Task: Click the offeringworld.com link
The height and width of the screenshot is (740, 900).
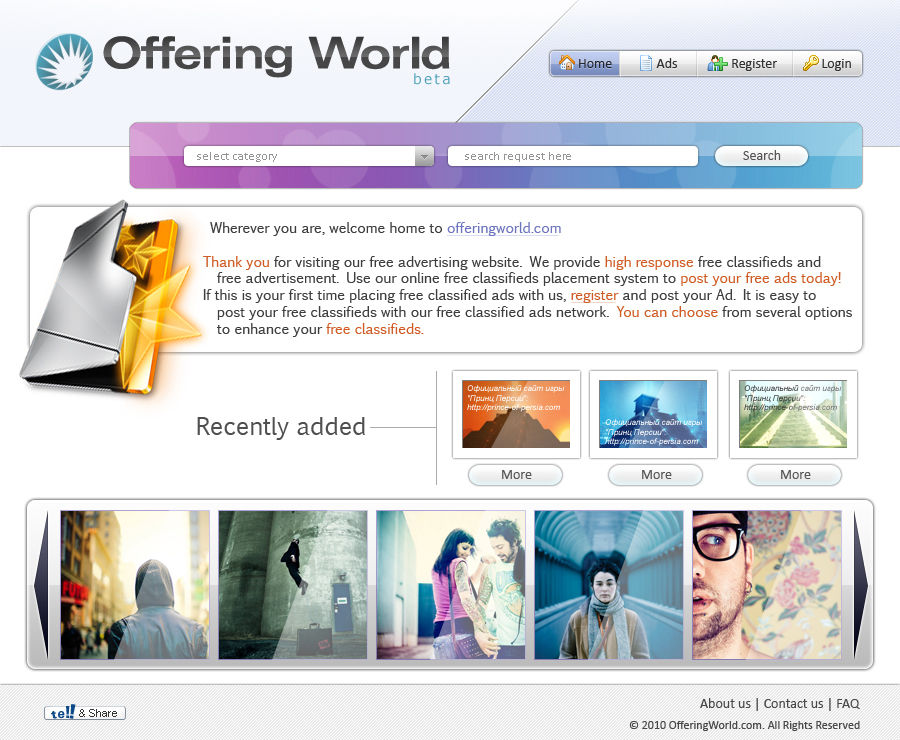Action: pos(504,228)
